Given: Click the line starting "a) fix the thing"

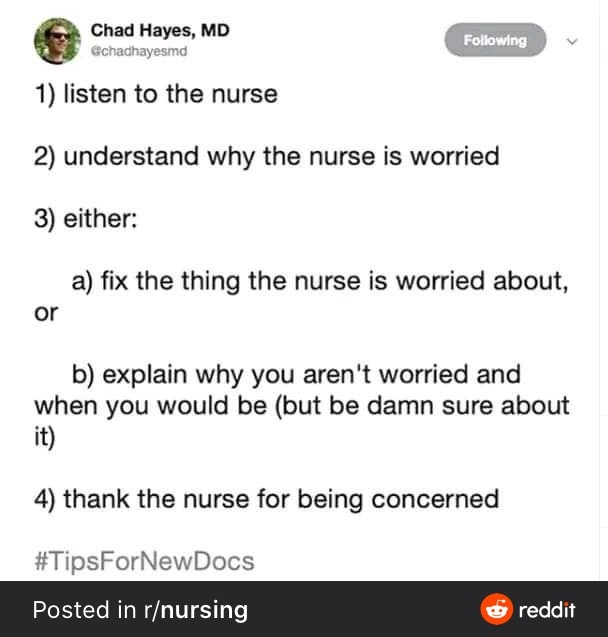Looking at the screenshot, I should click(x=320, y=281).
